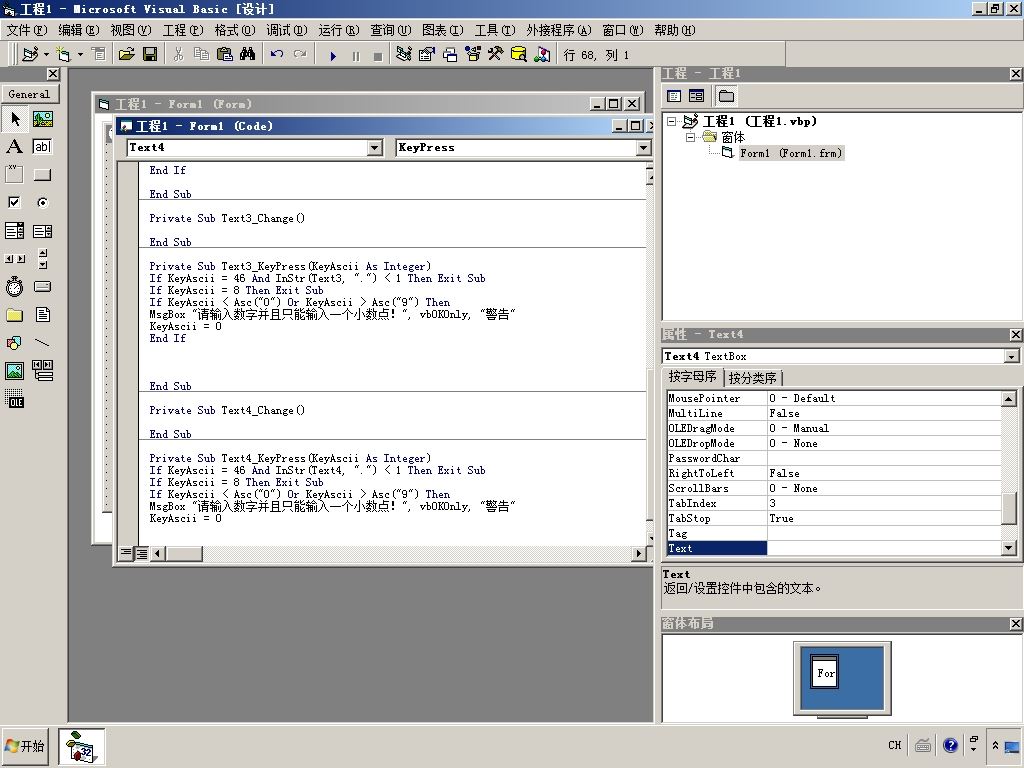Open the KeyPress procedure dropdown
The height and width of the screenshot is (768, 1024).
(x=643, y=148)
